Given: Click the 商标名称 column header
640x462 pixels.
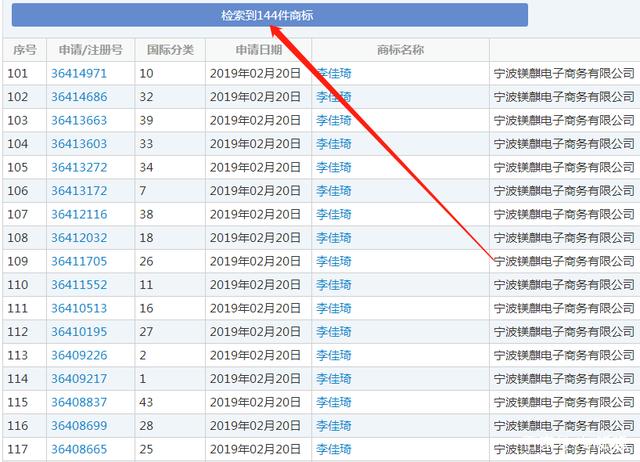Looking at the screenshot, I should 400,50.
